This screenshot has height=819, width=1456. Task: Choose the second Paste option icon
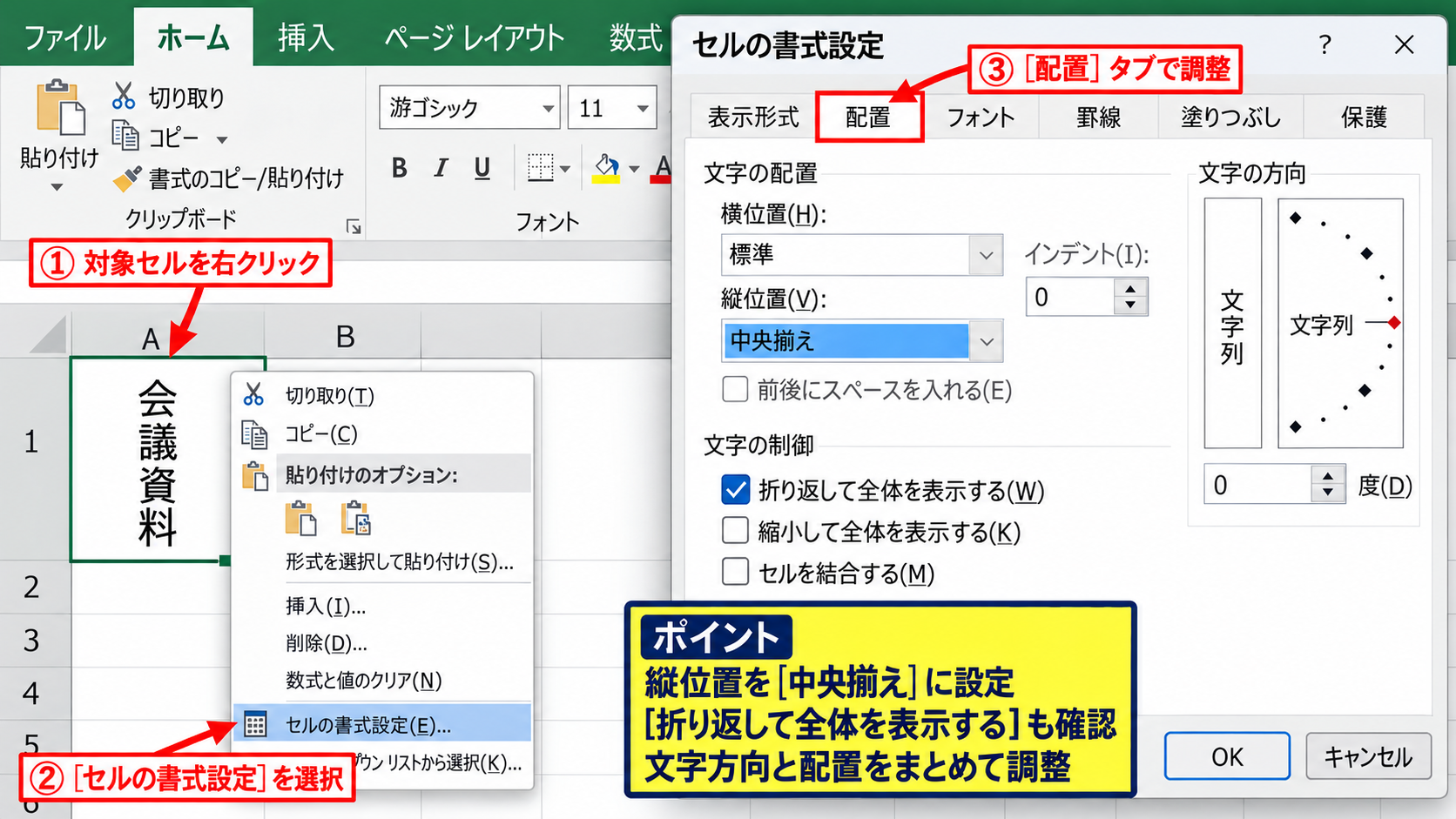(x=356, y=518)
